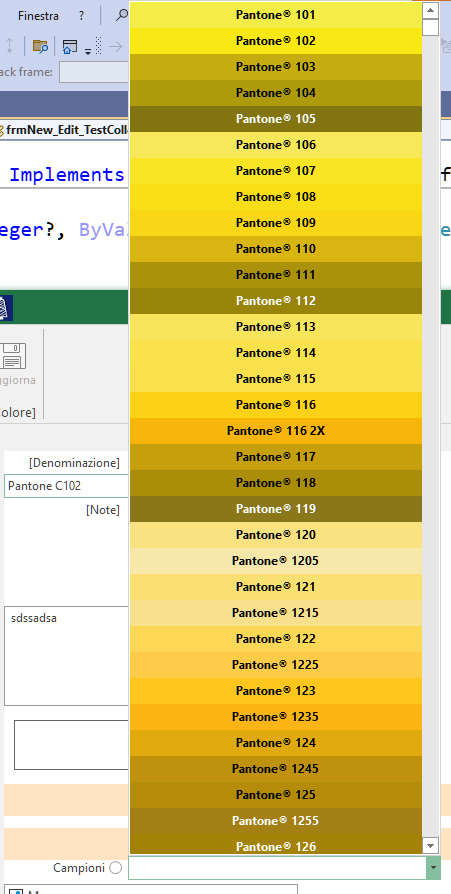Click the app icon in the green title bar
The image size is (451, 894).
coord(4,309)
